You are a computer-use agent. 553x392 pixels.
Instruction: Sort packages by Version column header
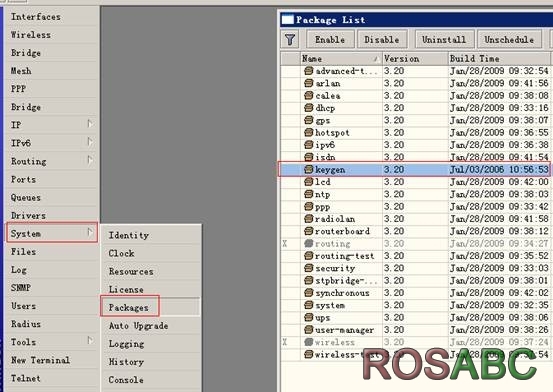point(415,59)
